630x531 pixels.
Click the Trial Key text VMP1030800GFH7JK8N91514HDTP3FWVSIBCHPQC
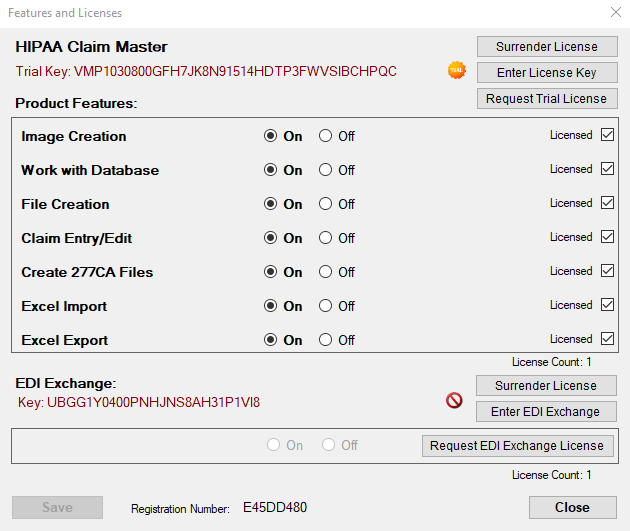click(235, 71)
